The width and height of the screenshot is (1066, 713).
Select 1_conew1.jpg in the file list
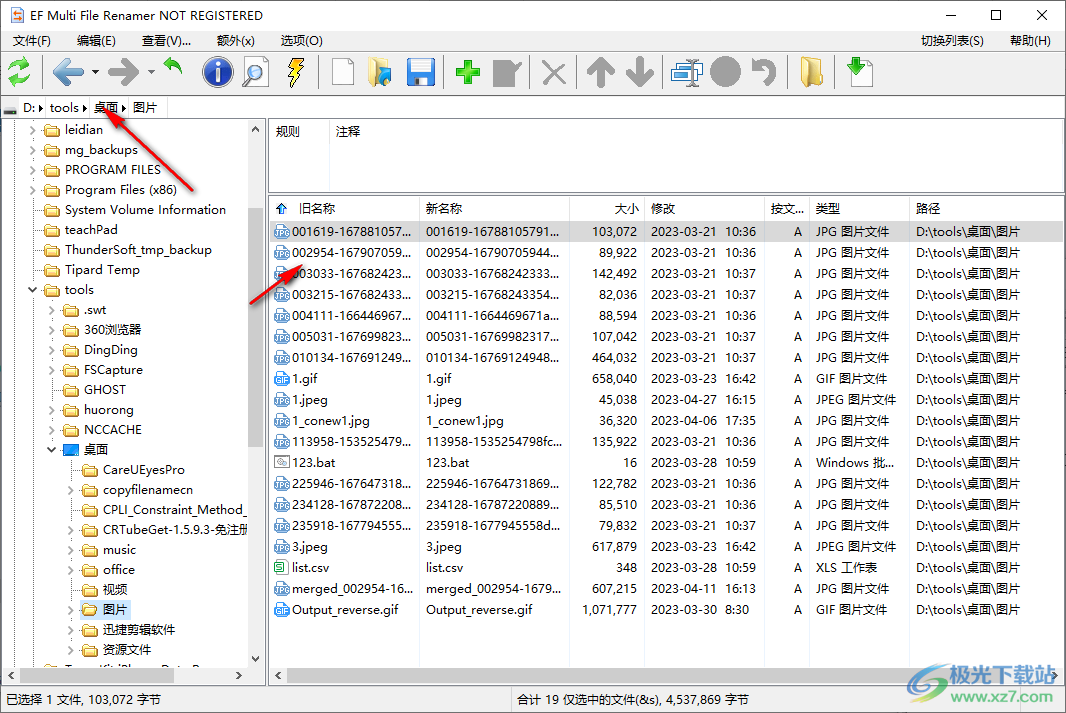tap(330, 421)
